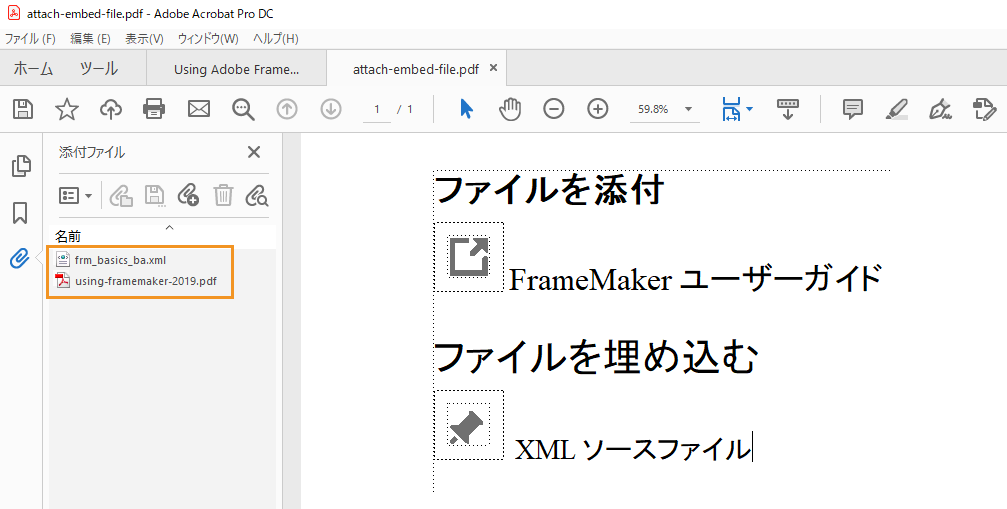Click the Add comment speech bubble icon

[x=852, y=109]
